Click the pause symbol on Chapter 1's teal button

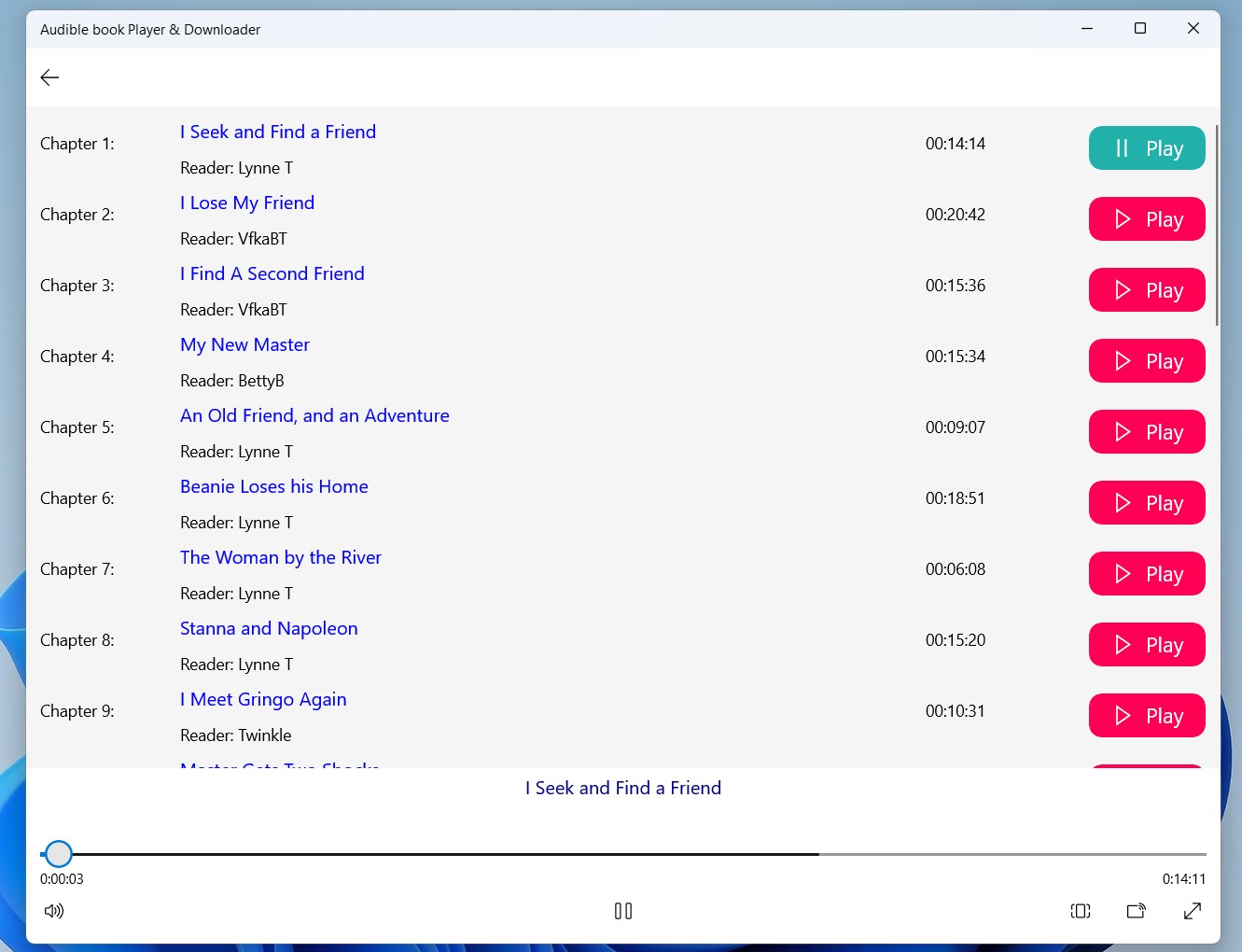coord(1123,147)
